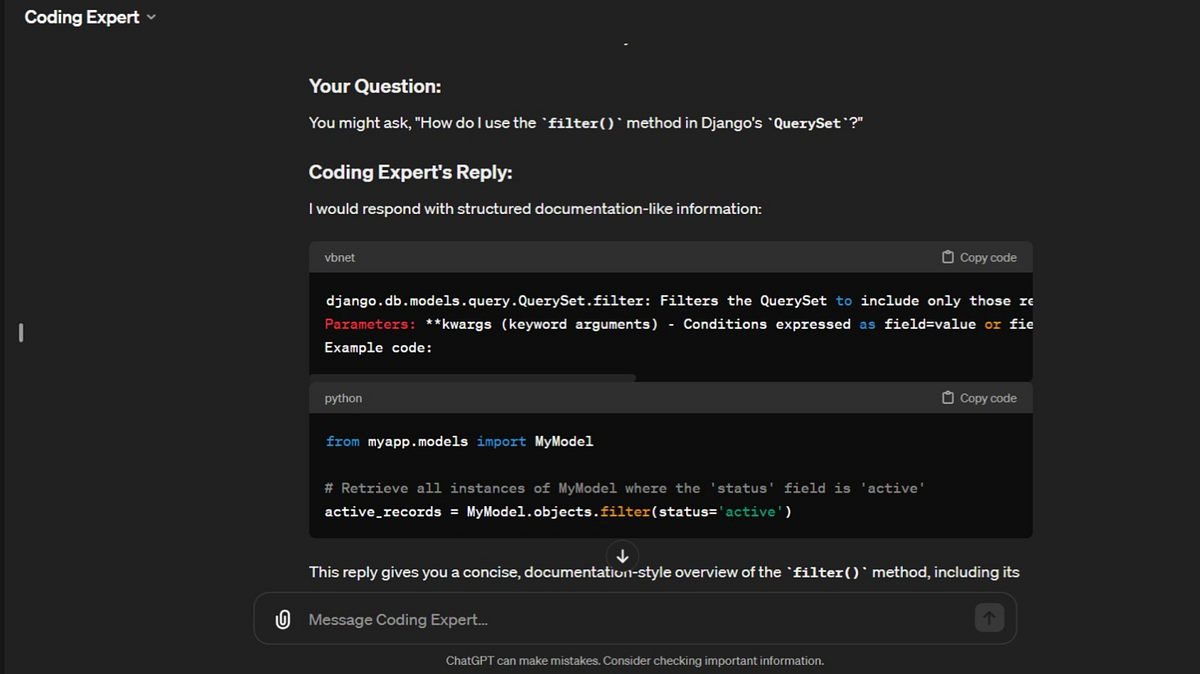This screenshot has width=1200, height=674.
Task: Select the python code block header
Action: [x=343, y=397]
